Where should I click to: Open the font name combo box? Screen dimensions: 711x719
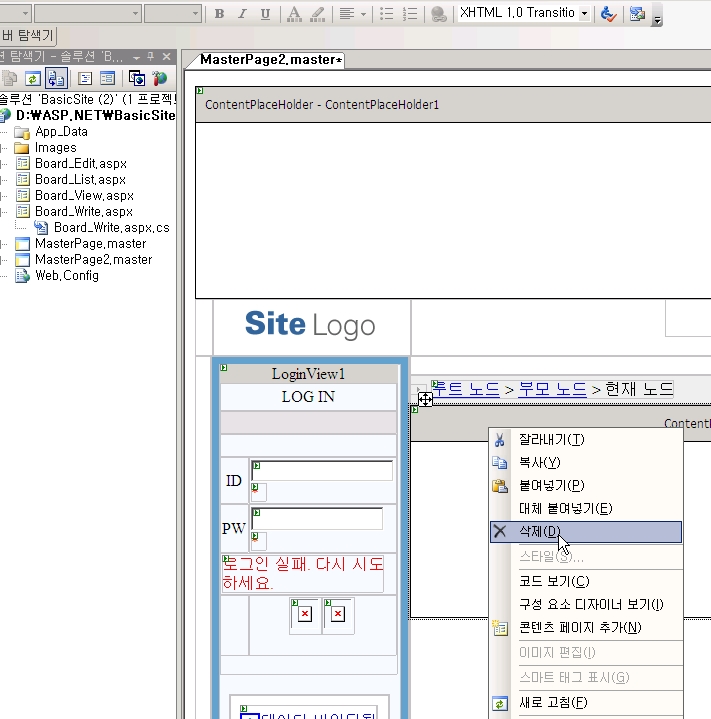pos(88,13)
